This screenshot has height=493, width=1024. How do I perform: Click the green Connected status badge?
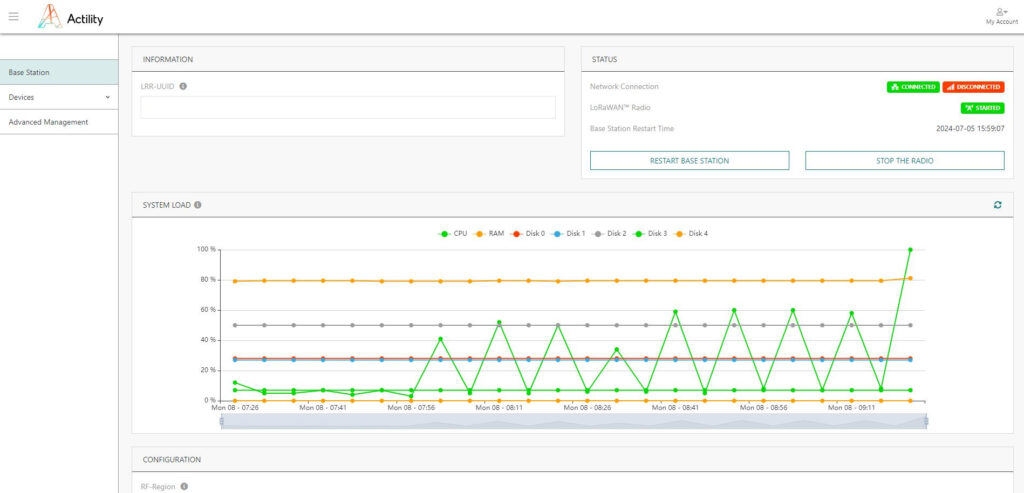pos(912,87)
